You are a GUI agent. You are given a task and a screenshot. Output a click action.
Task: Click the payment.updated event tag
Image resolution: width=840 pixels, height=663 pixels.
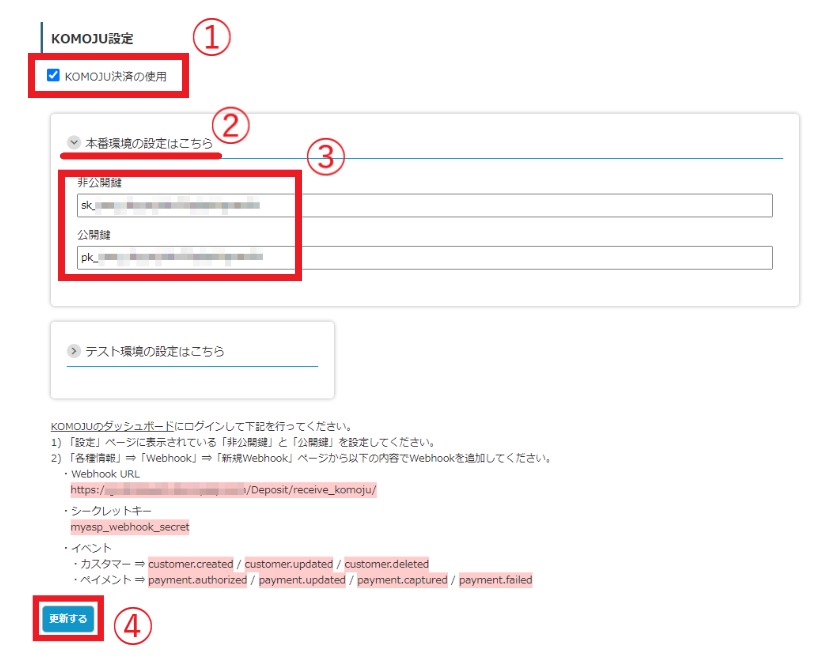pyautogui.click(x=302, y=580)
